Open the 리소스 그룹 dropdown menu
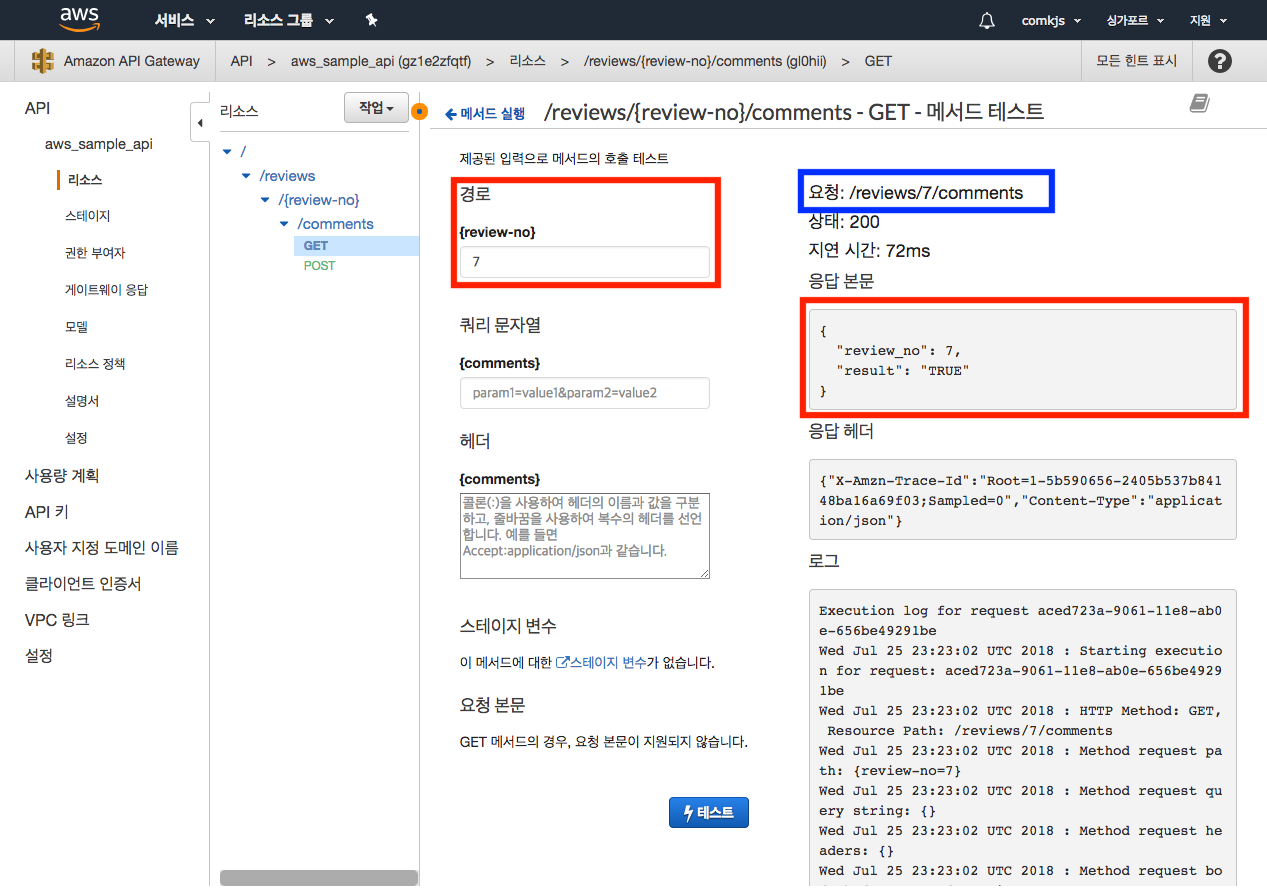The width and height of the screenshot is (1267, 895). tap(288, 20)
